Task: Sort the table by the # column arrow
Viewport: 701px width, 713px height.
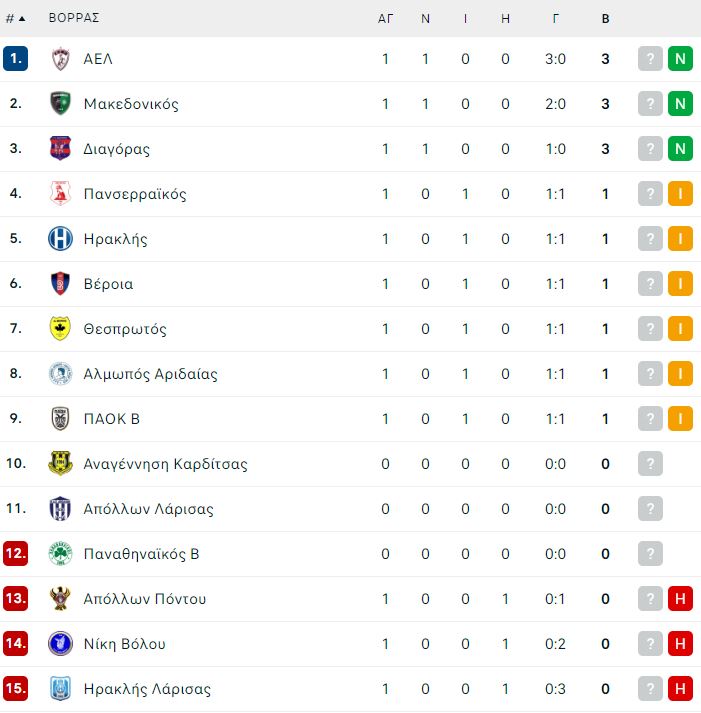Action: [15, 19]
